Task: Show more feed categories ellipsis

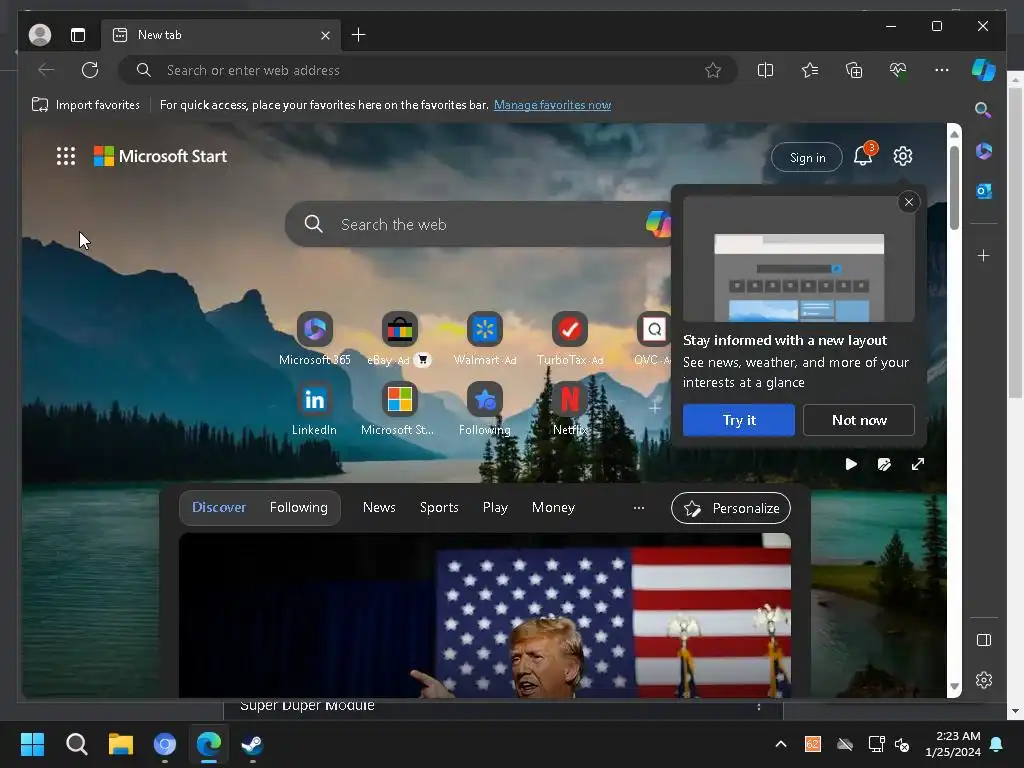Action: click(x=639, y=507)
